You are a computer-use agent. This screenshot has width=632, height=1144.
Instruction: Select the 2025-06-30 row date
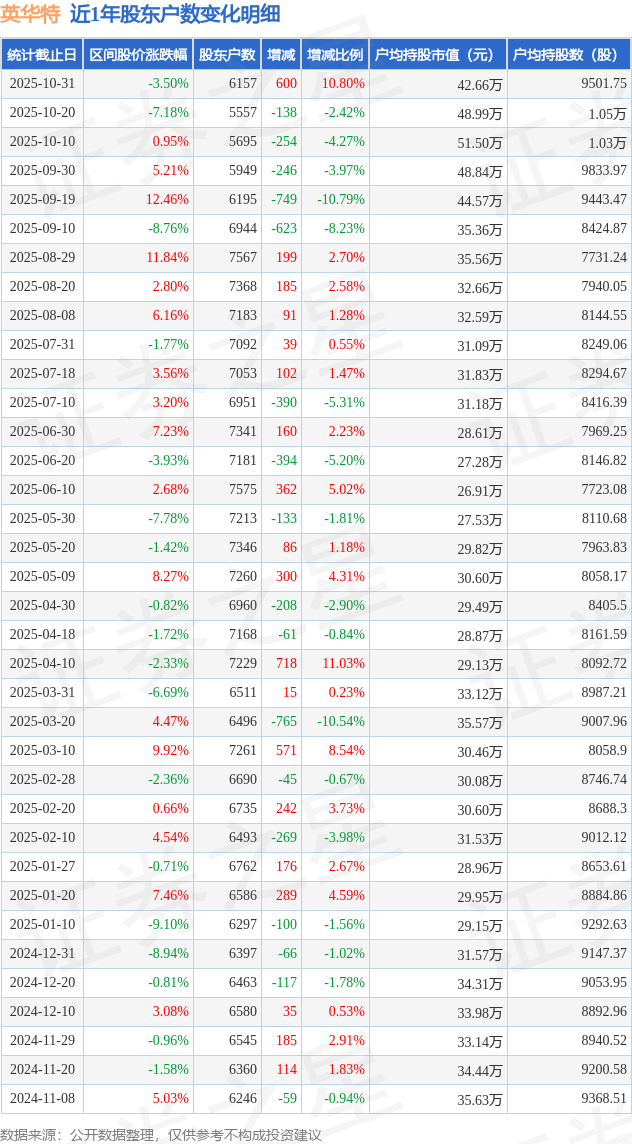42,431
